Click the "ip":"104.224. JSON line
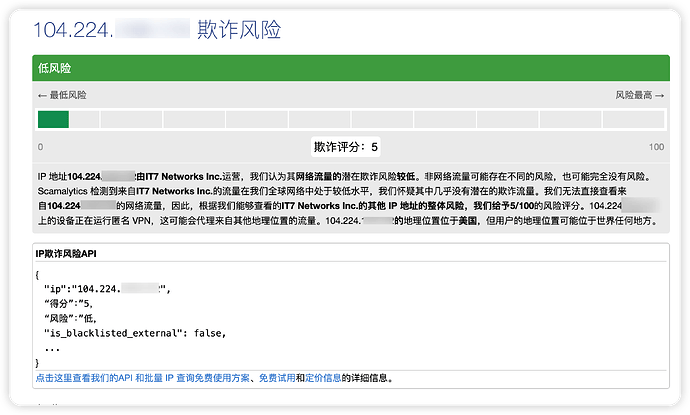This screenshot has width=690, height=415. point(107,289)
